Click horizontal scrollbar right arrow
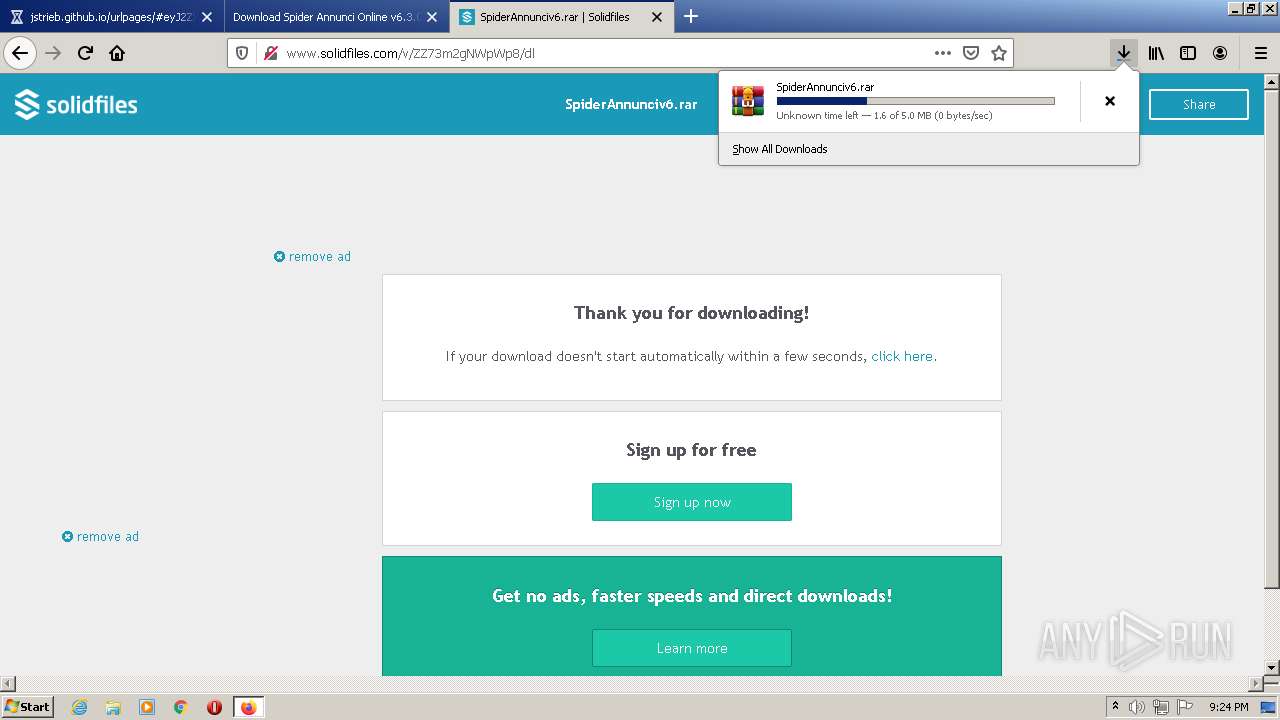This screenshot has height=720, width=1280. (x=1257, y=684)
